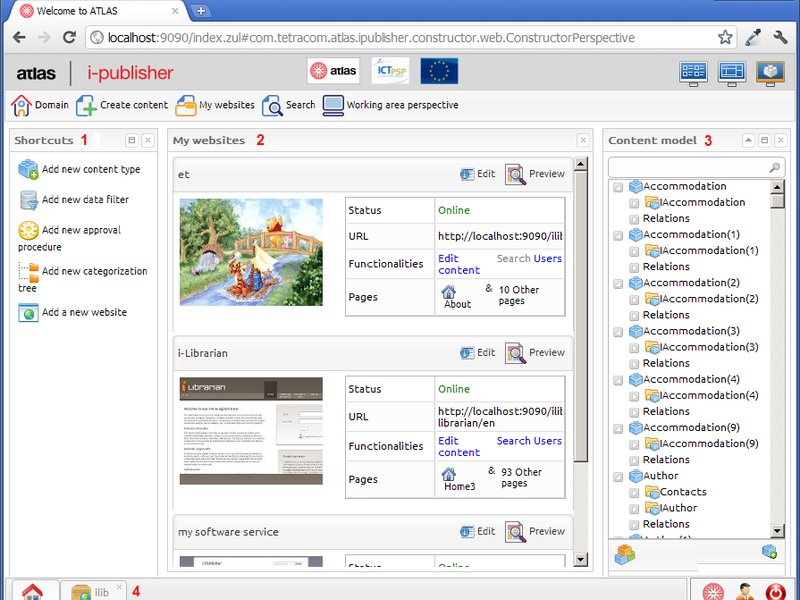Open the Search tool in the main toolbar
The image size is (800, 600).
tap(289, 105)
